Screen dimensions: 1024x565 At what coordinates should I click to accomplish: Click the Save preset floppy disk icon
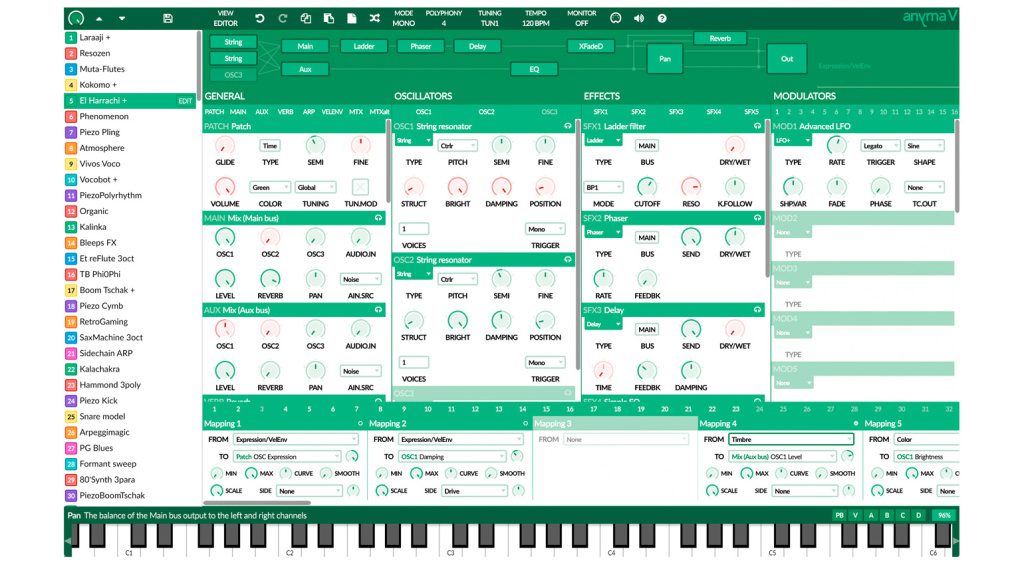[168, 18]
